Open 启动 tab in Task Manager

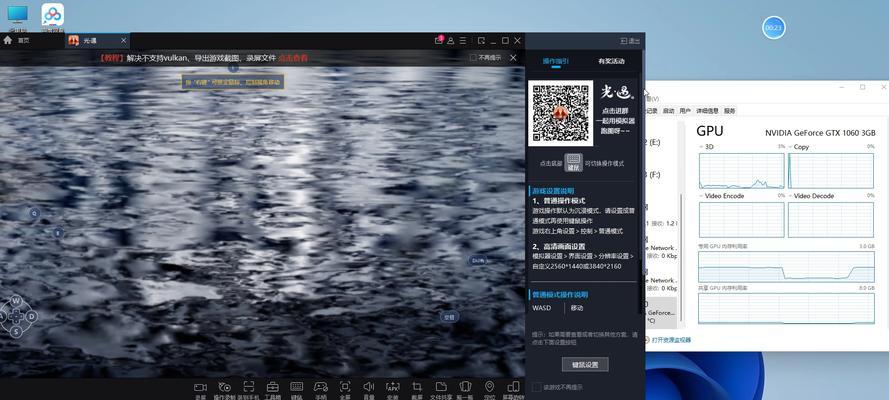coord(669,111)
